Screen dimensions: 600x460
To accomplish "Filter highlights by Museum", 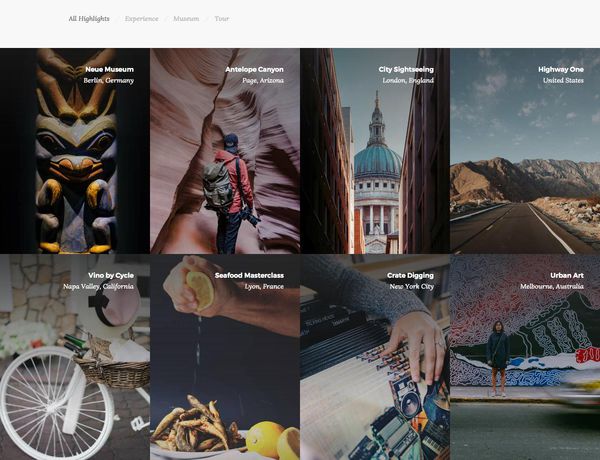I will point(186,18).
